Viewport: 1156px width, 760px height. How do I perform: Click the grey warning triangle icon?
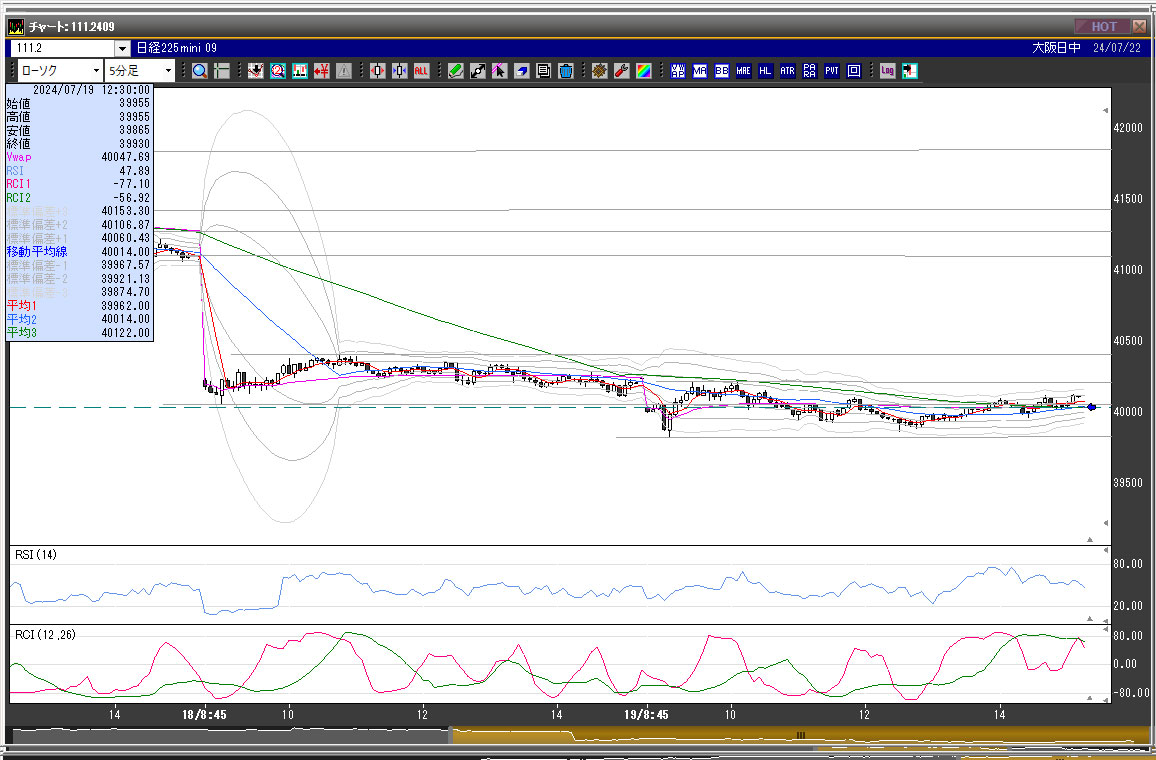344,71
